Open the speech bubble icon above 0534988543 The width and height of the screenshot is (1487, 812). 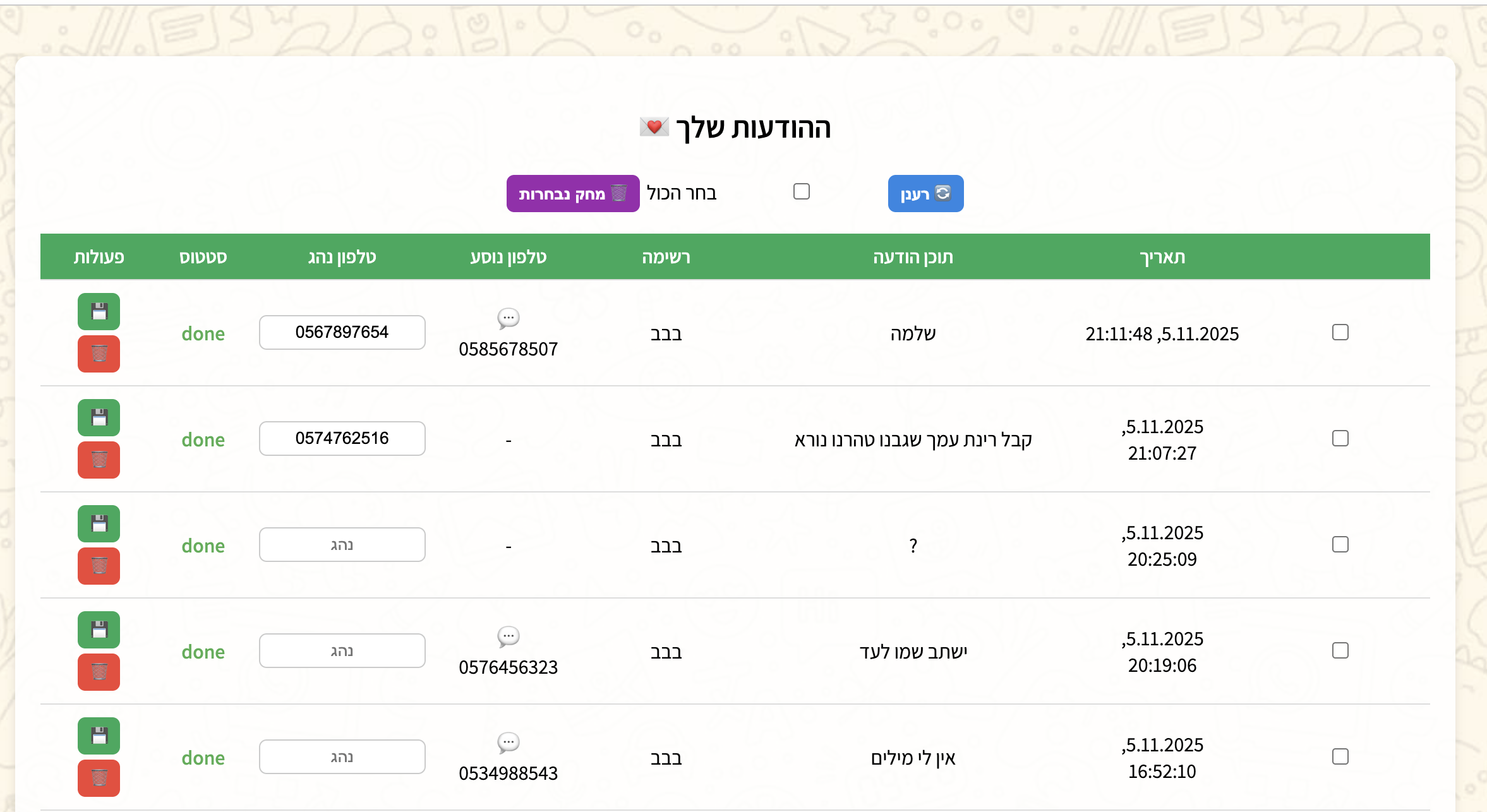508,743
